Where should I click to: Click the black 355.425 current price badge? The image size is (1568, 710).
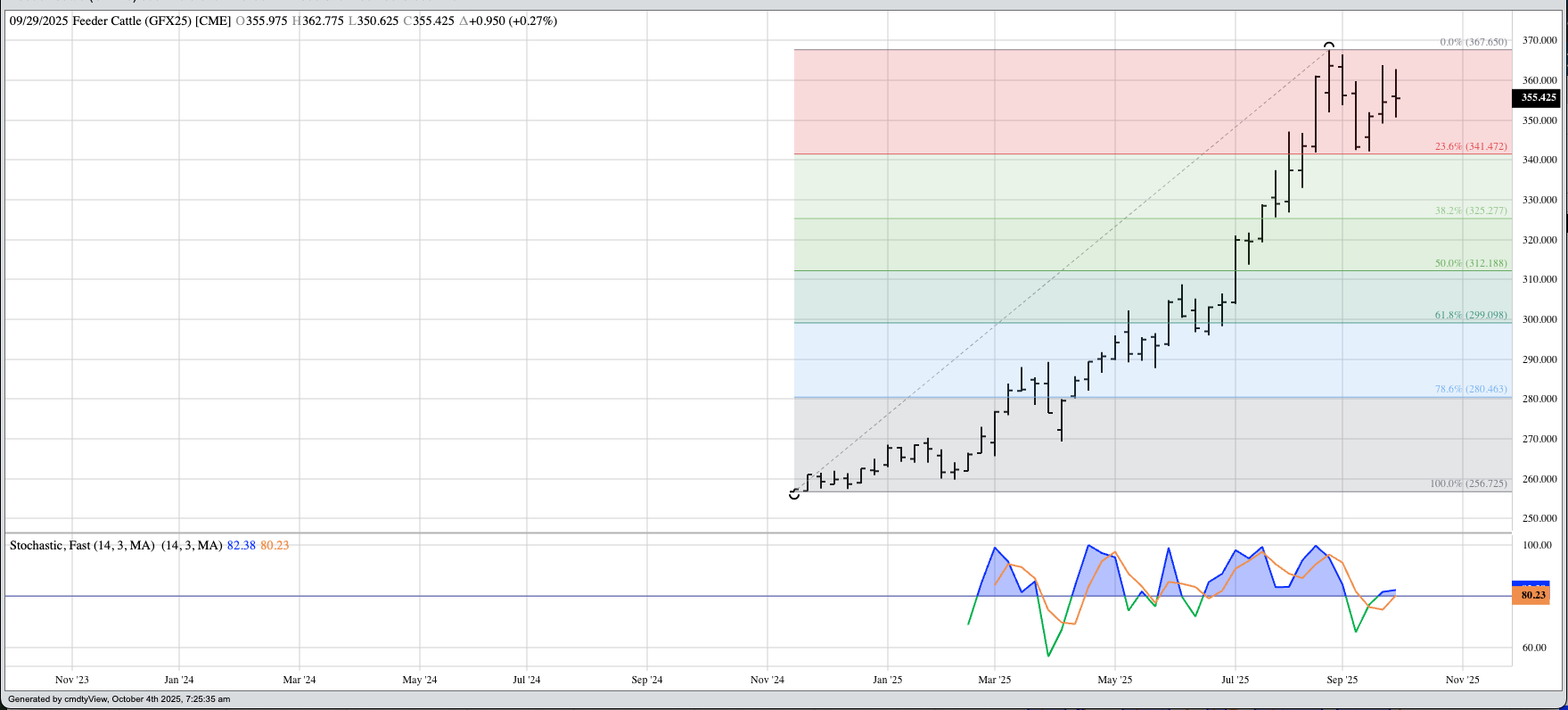click(1538, 98)
